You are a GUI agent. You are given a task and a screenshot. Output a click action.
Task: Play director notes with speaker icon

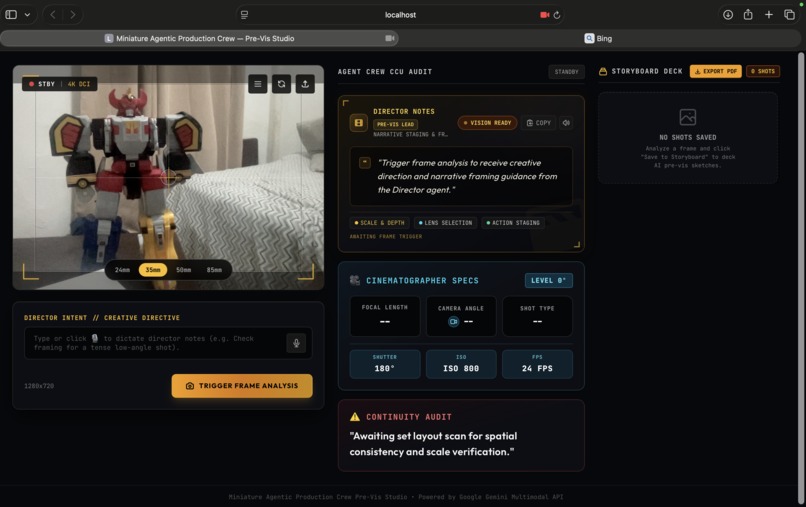(x=566, y=123)
